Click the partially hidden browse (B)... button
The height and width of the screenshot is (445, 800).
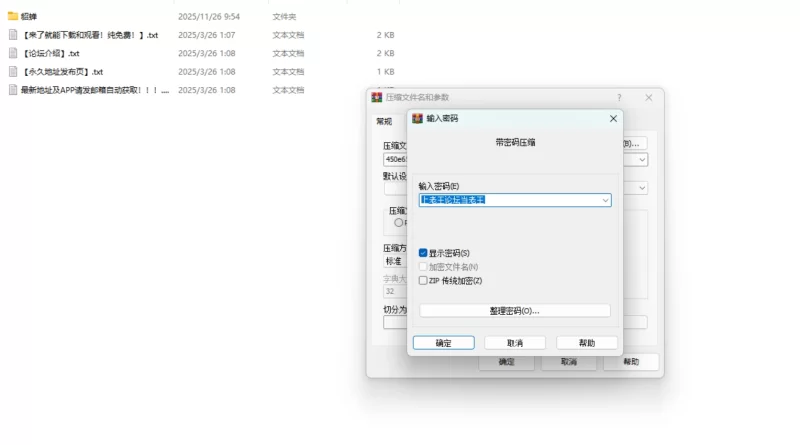coord(635,143)
